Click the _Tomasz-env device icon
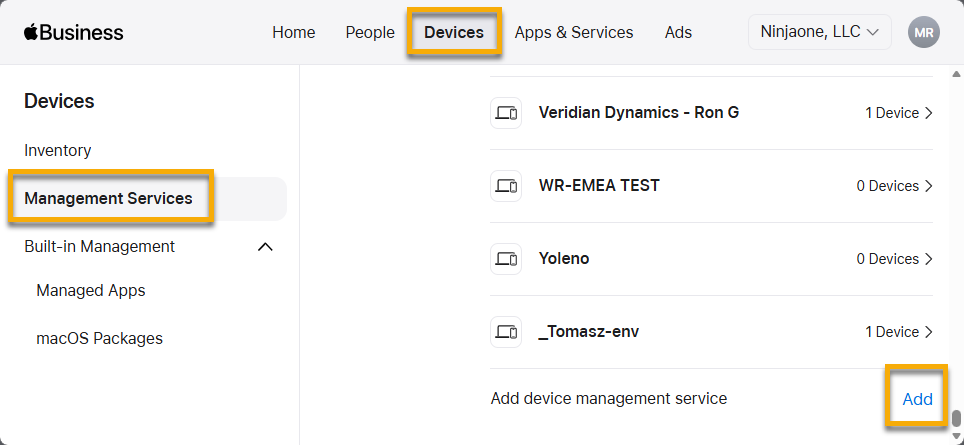This screenshot has height=445, width=964. (x=506, y=332)
